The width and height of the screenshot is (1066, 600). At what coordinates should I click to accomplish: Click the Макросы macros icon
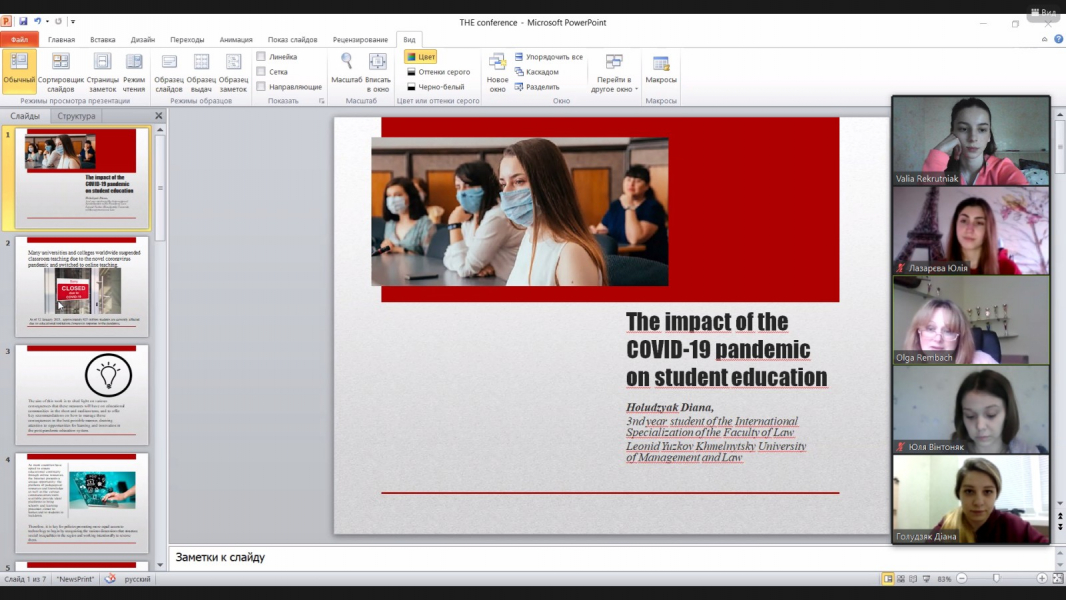coord(661,70)
